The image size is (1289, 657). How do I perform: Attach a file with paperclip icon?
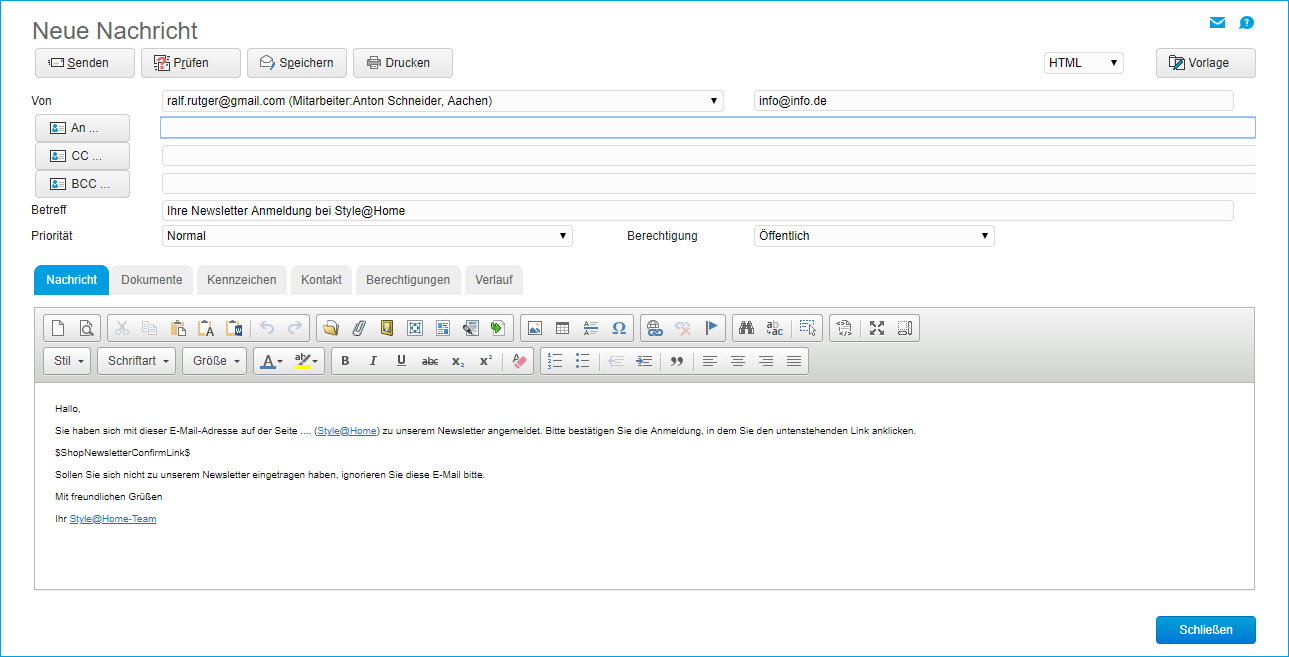point(359,328)
